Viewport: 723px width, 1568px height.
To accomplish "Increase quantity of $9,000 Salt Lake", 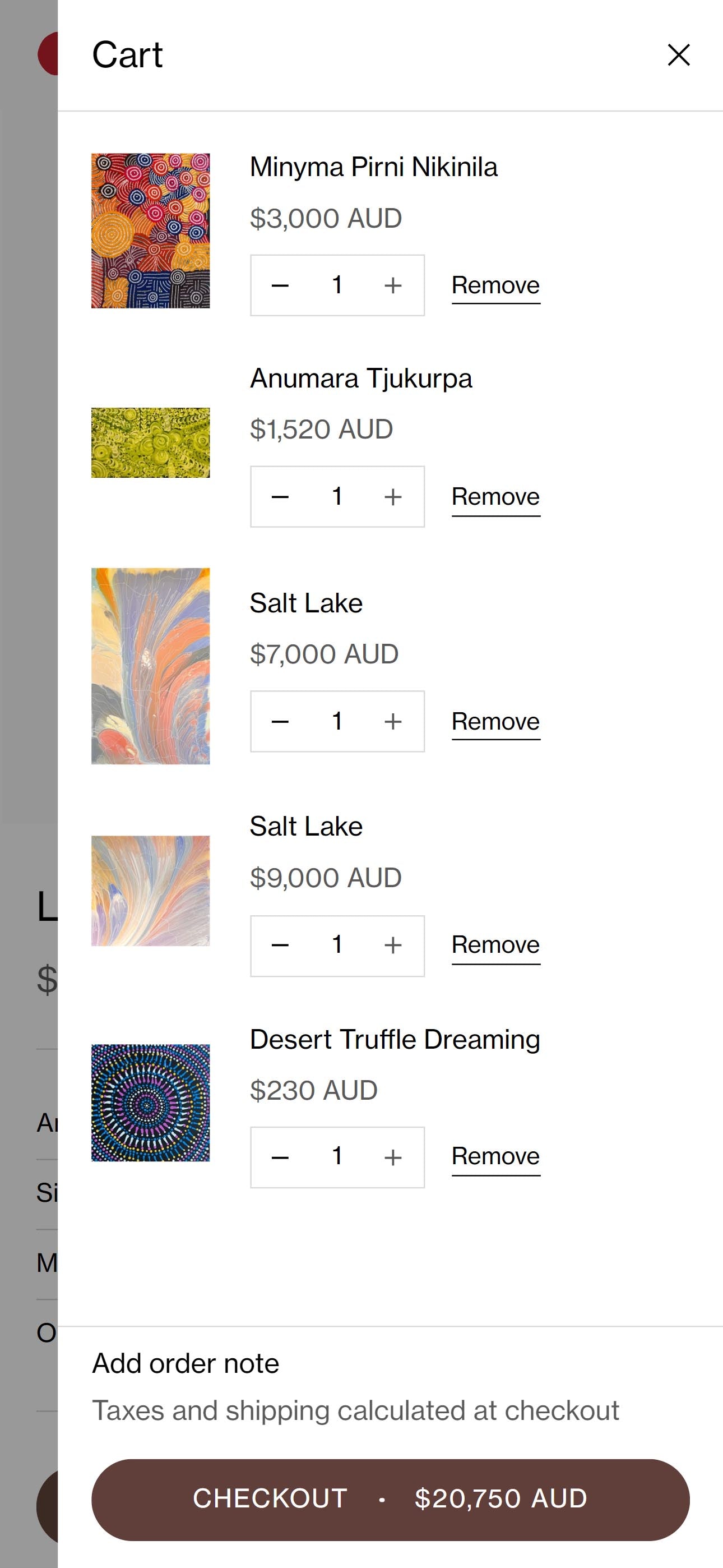I will [x=393, y=946].
